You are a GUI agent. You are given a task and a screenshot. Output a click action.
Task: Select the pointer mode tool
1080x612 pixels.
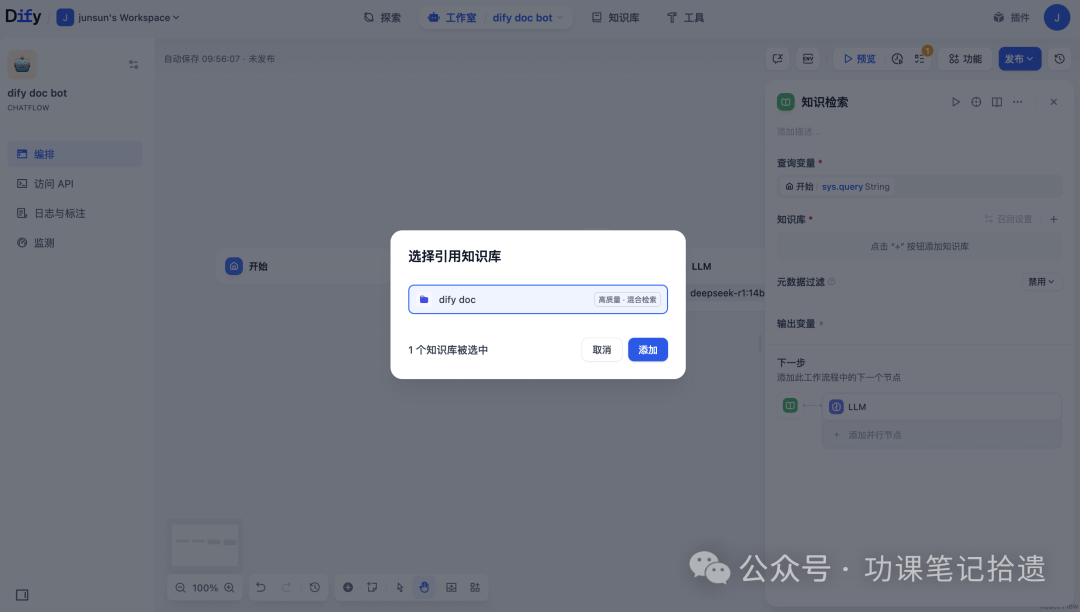(400, 587)
